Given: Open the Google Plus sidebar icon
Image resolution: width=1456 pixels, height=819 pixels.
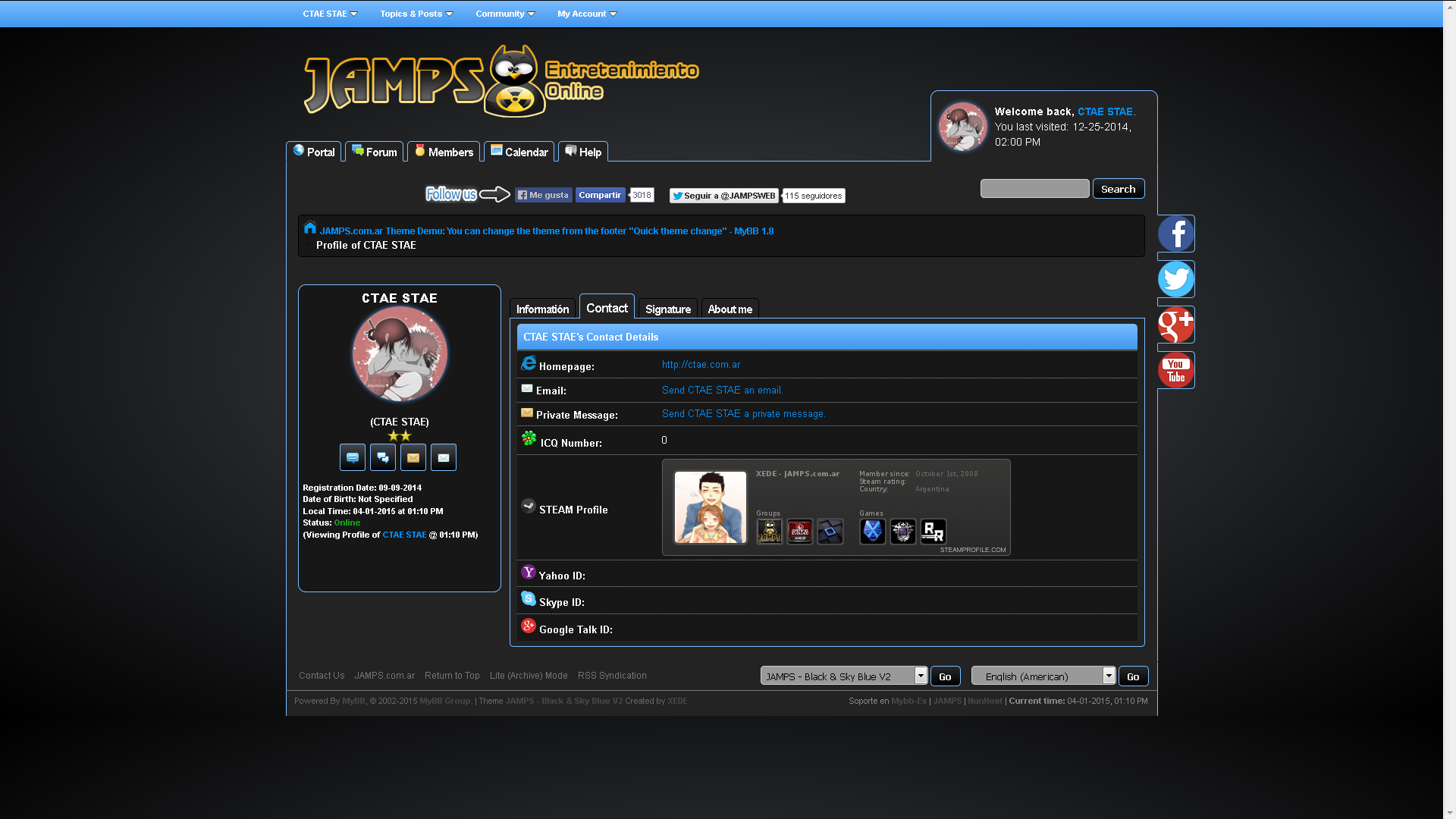Looking at the screenshot, I should pos(1175,325).
